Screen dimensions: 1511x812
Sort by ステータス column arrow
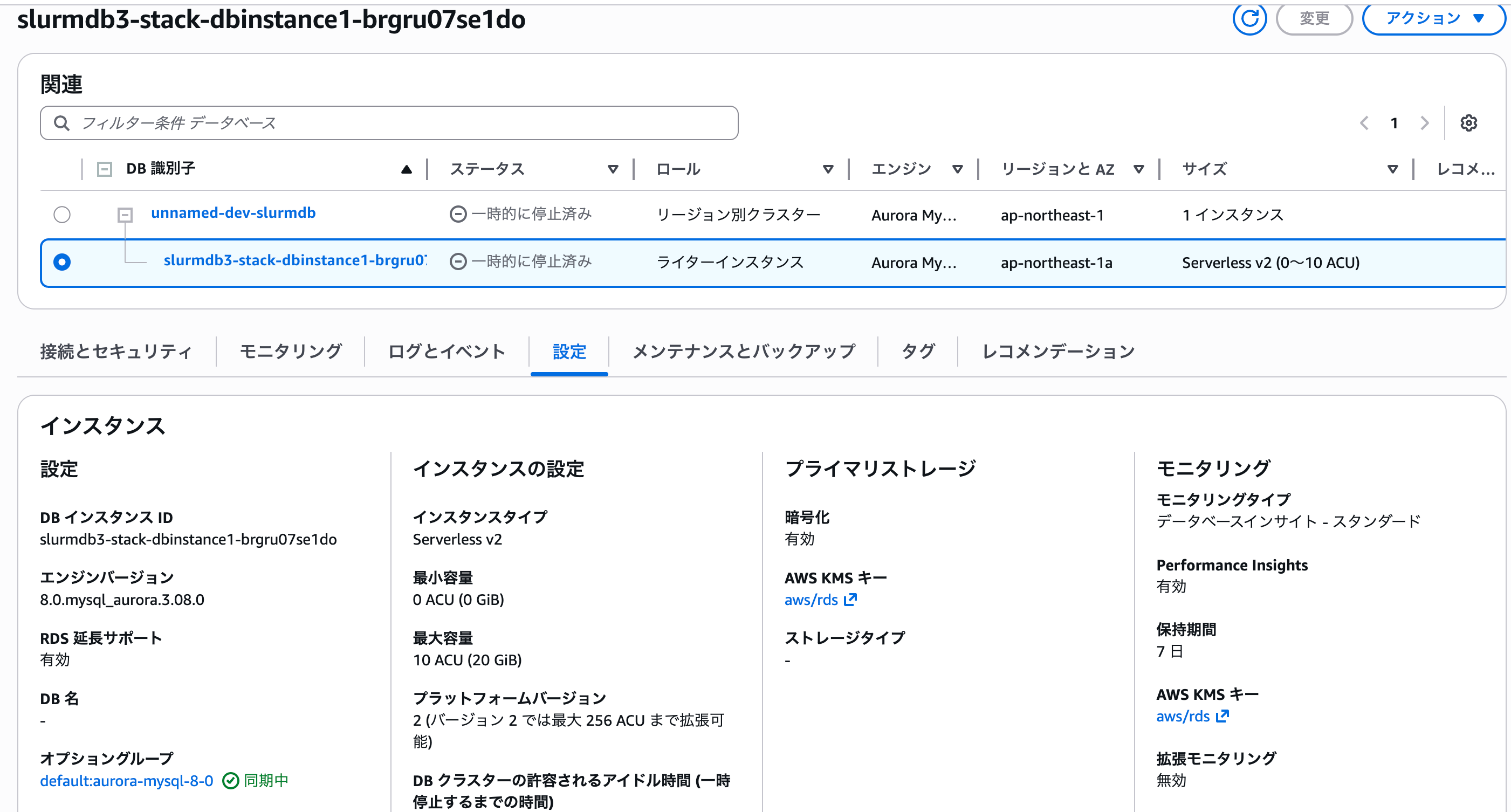click(613, 169)
